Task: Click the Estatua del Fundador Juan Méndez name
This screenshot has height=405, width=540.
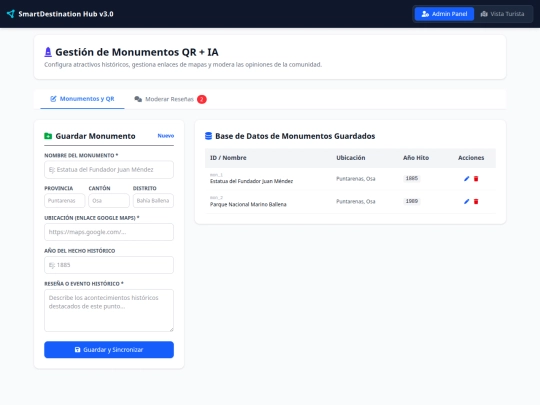Action: tap(251, 181)
